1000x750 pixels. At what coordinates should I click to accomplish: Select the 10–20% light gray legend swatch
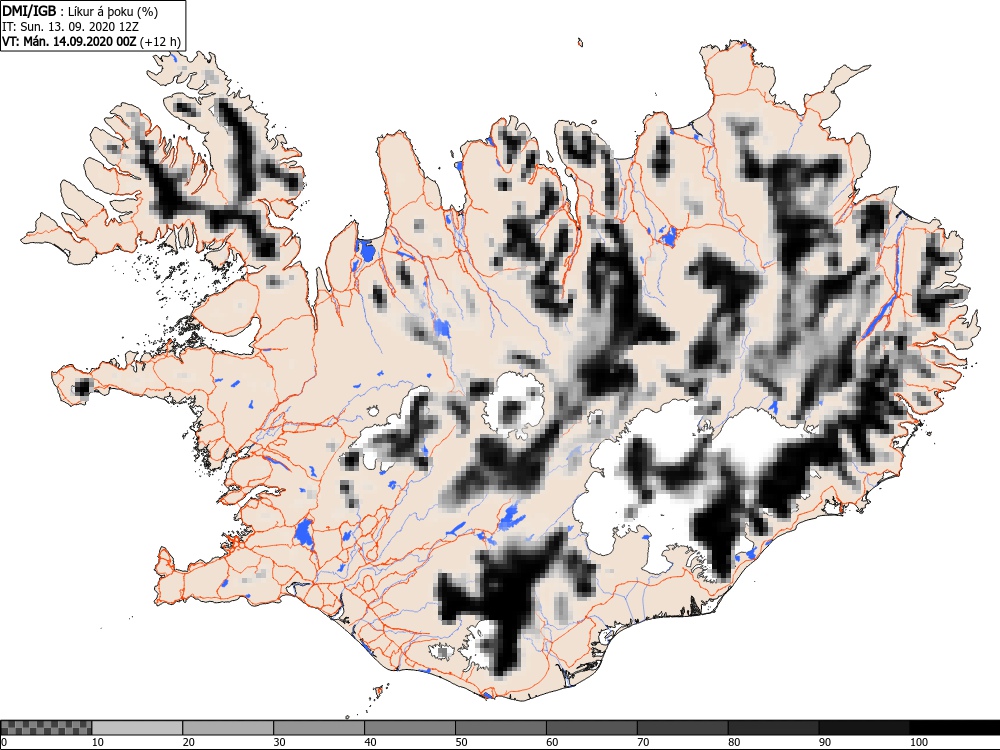tap(137, 728)
